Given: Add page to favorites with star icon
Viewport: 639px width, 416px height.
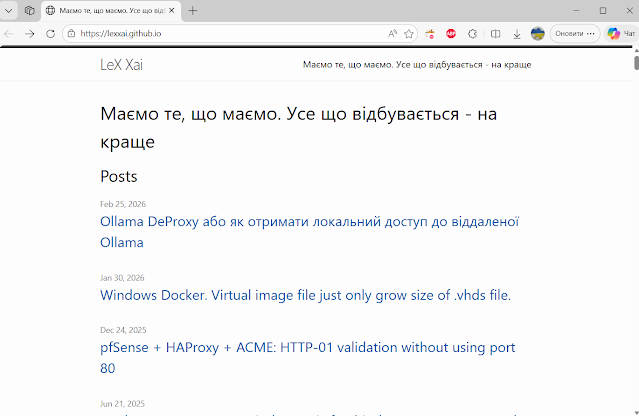Looking at the screenshot, I should point(409,33).
